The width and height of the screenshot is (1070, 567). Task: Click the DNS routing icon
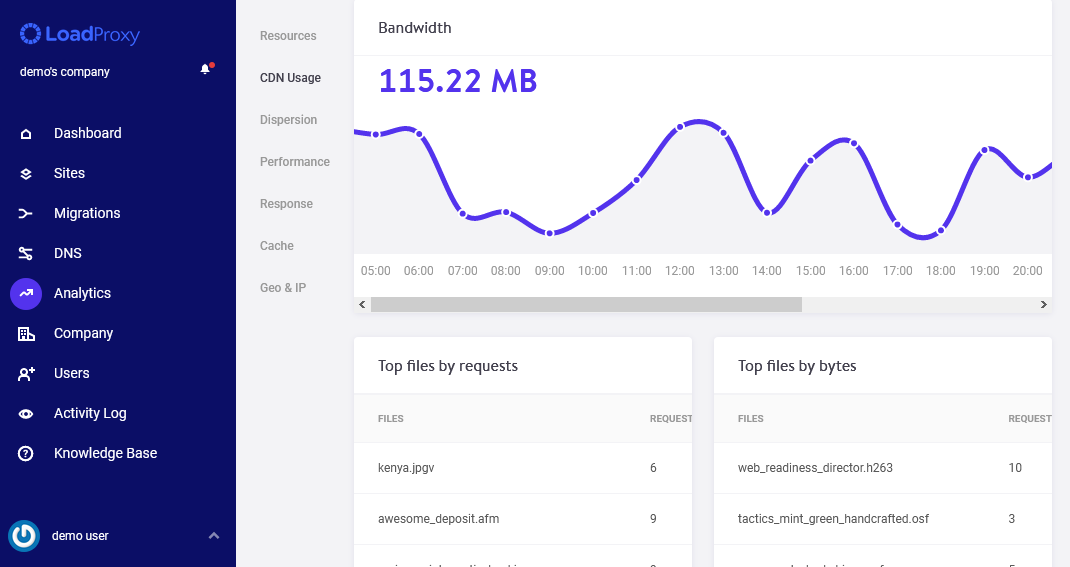(26, 254)
